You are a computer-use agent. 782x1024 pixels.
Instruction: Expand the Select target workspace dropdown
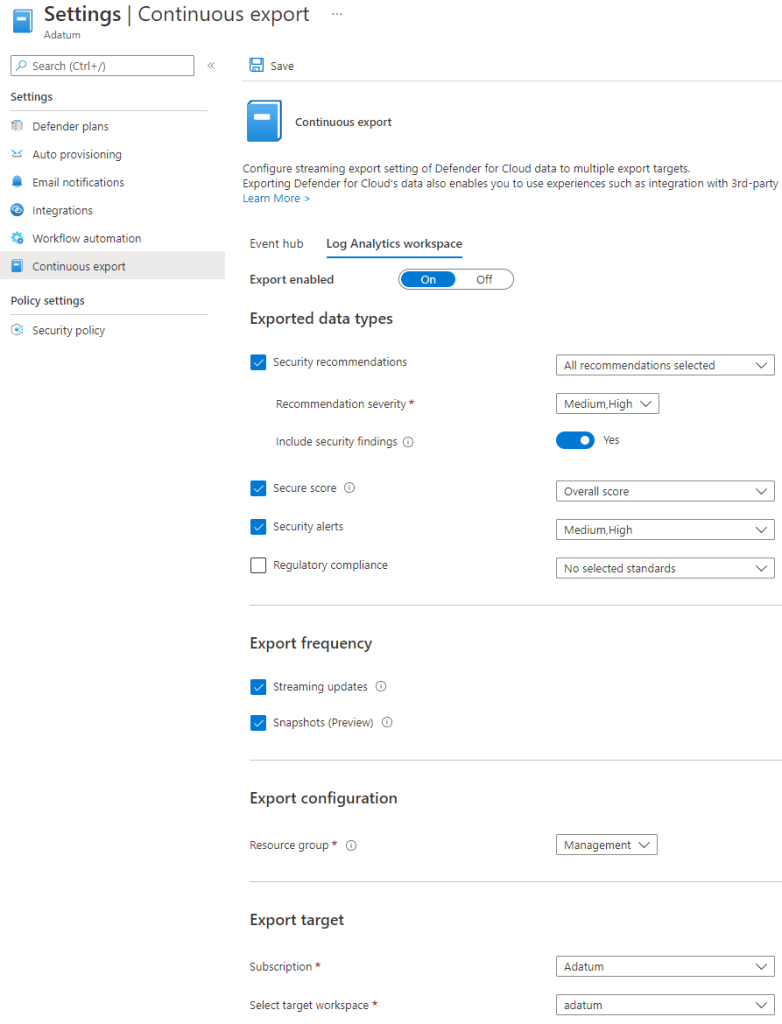[x=664, y=1005]
